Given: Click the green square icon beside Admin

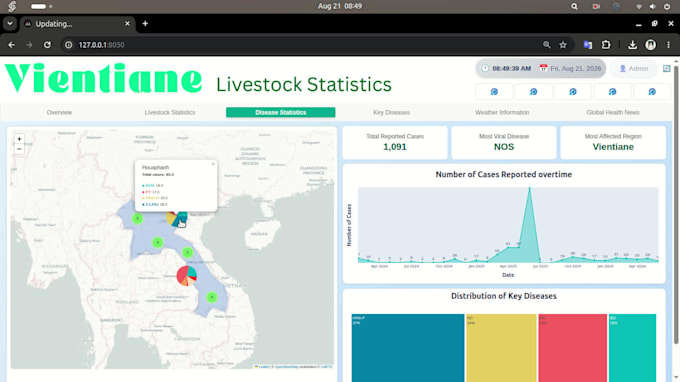Looking at the screenshot, I should pyautogui.click(x=667, y=69).
